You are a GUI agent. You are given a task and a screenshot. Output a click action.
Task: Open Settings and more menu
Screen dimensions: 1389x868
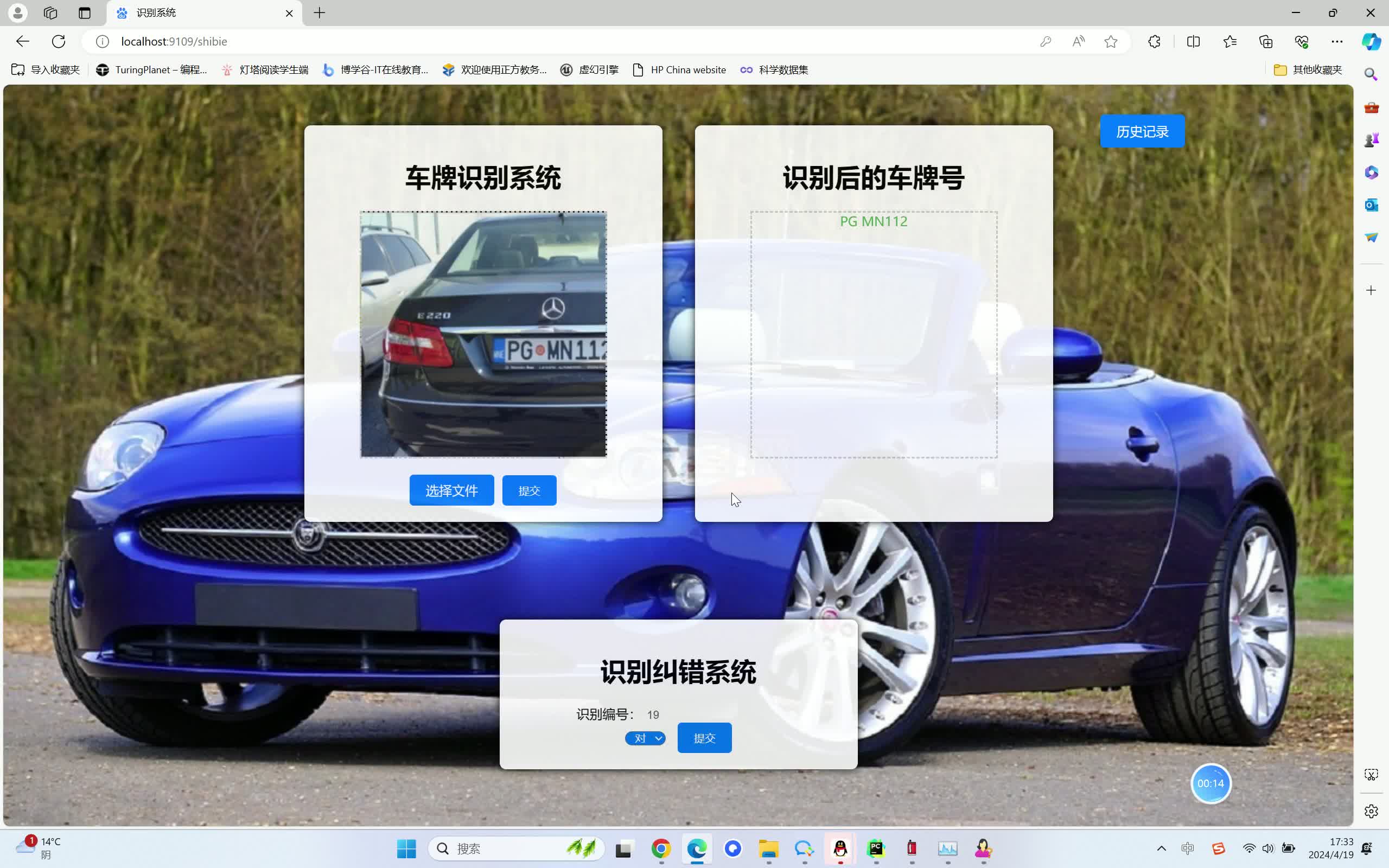1337,41
